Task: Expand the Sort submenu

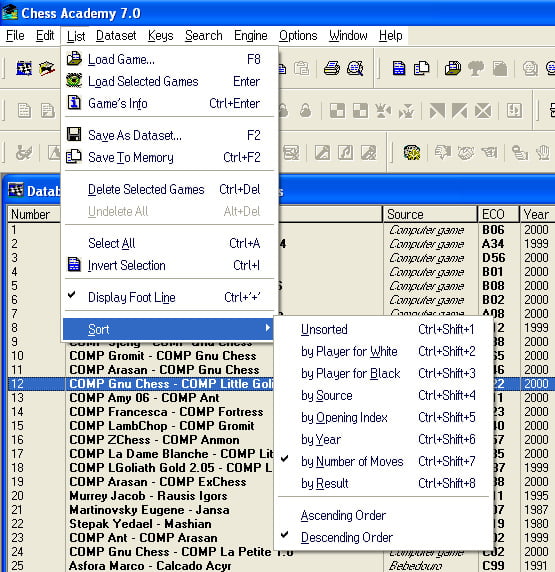Action: [169, 329]
